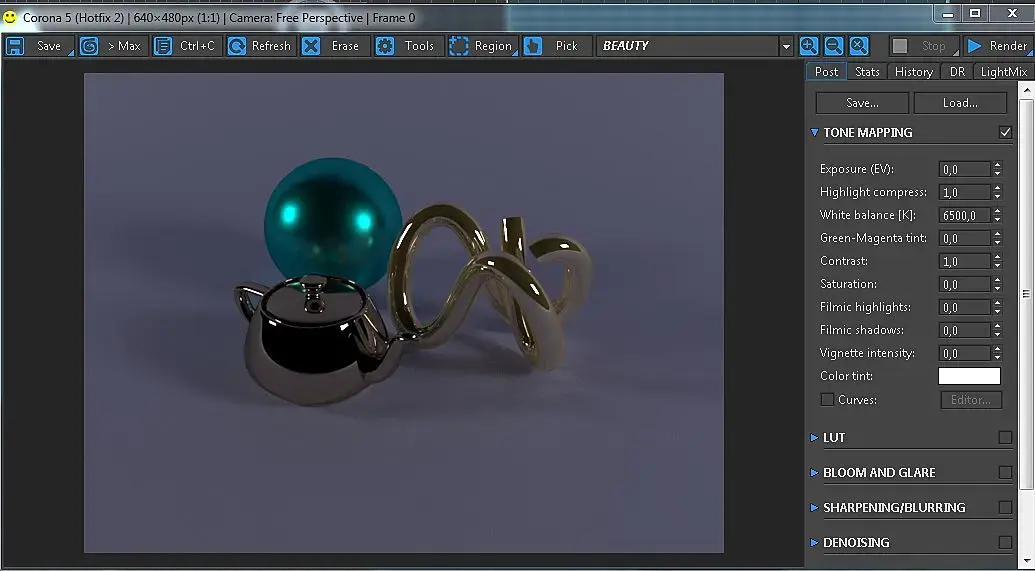Click the Exposure (EV) spinner arrows
Image resolution: width=1035 pixels, height=571 pixels.
click(x=997, y=169)
